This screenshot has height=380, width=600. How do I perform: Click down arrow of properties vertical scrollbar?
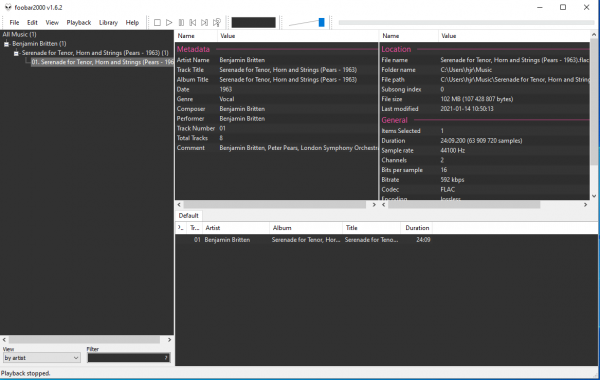(594, 196)
